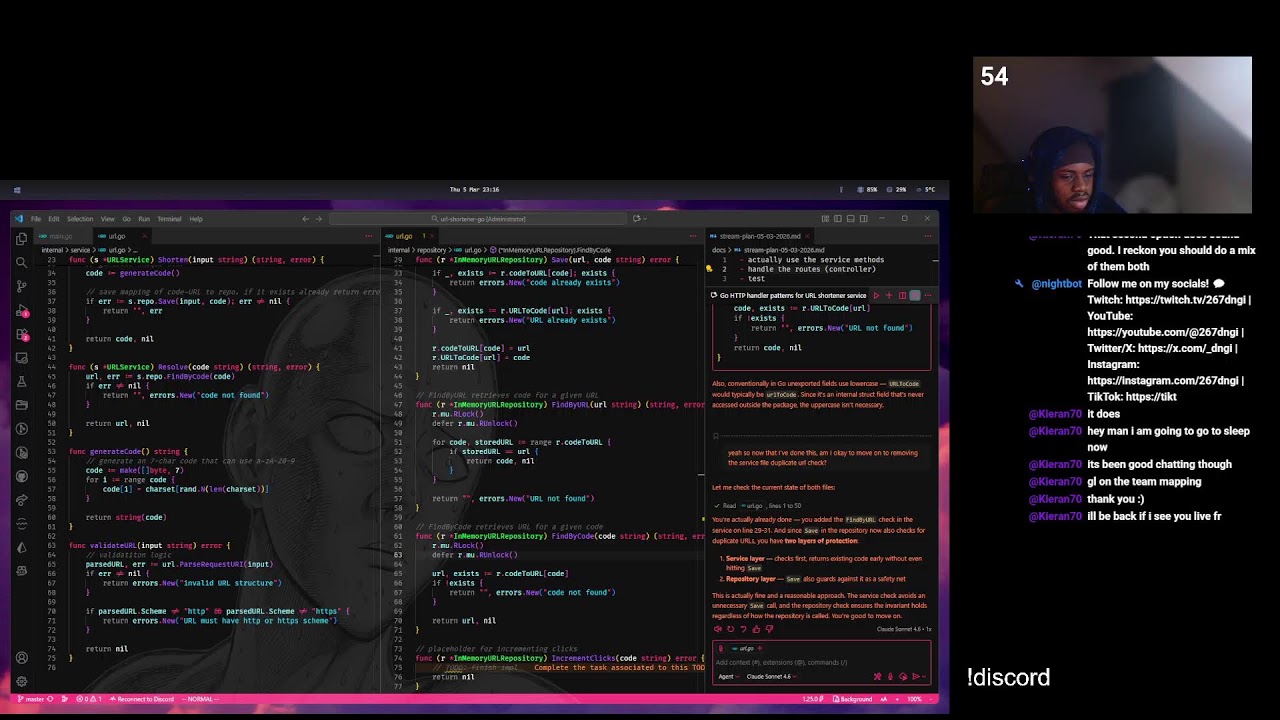The height and width of the screenshot is (720, 1280).
Task: Open the File menu
Action: coord(35,219)
